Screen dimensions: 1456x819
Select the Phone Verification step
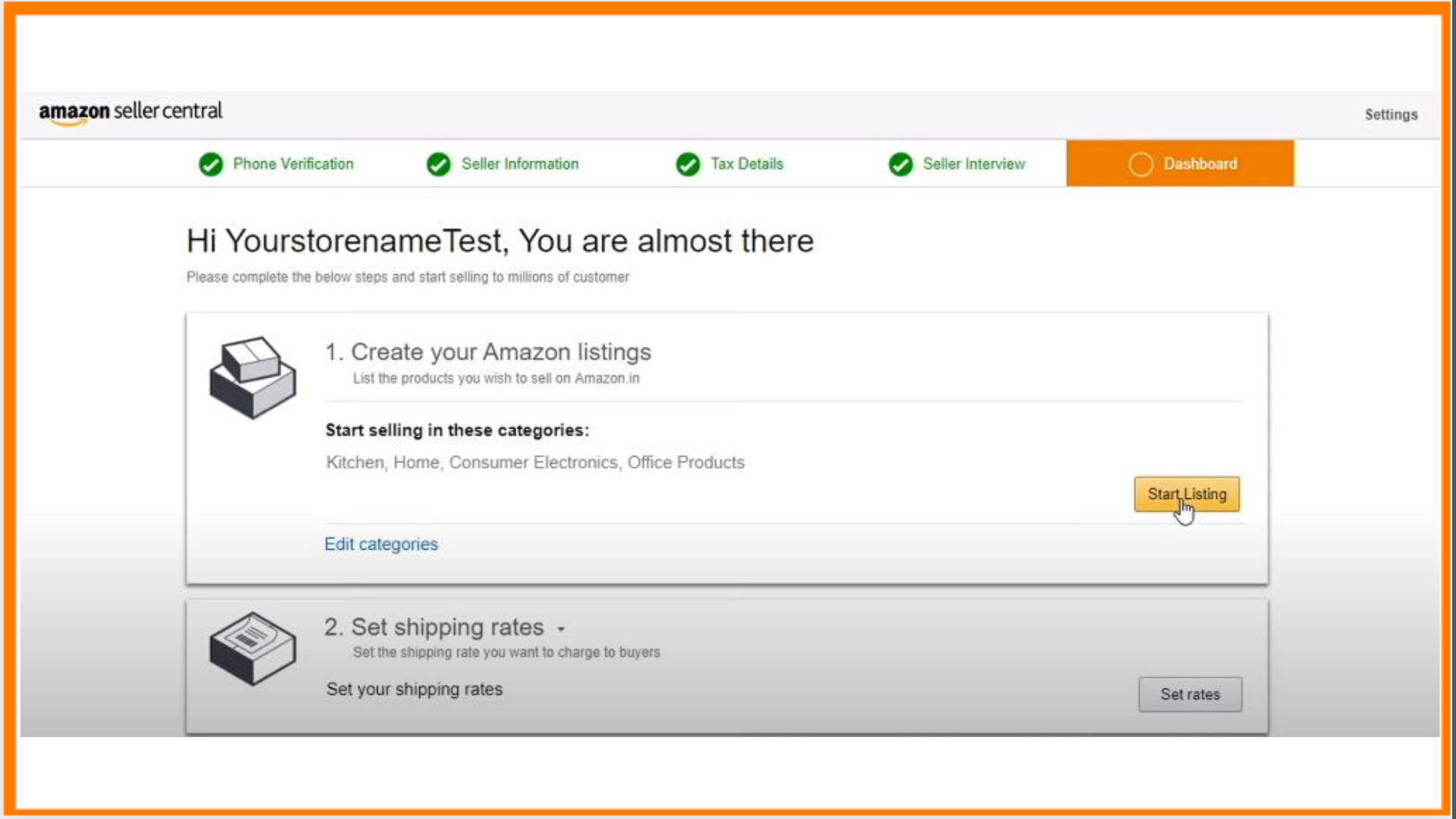coord(293,164)
